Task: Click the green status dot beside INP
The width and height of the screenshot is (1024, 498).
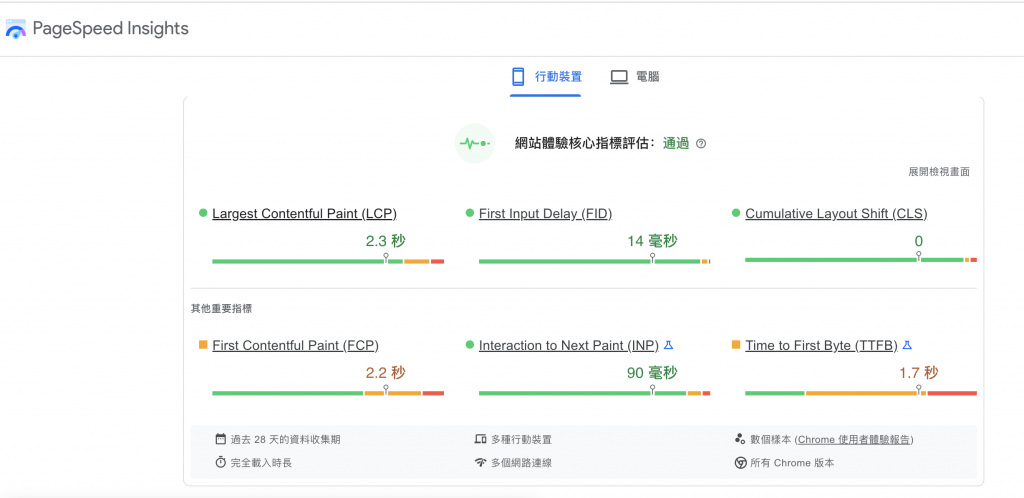Action: [x=470, y=345]
